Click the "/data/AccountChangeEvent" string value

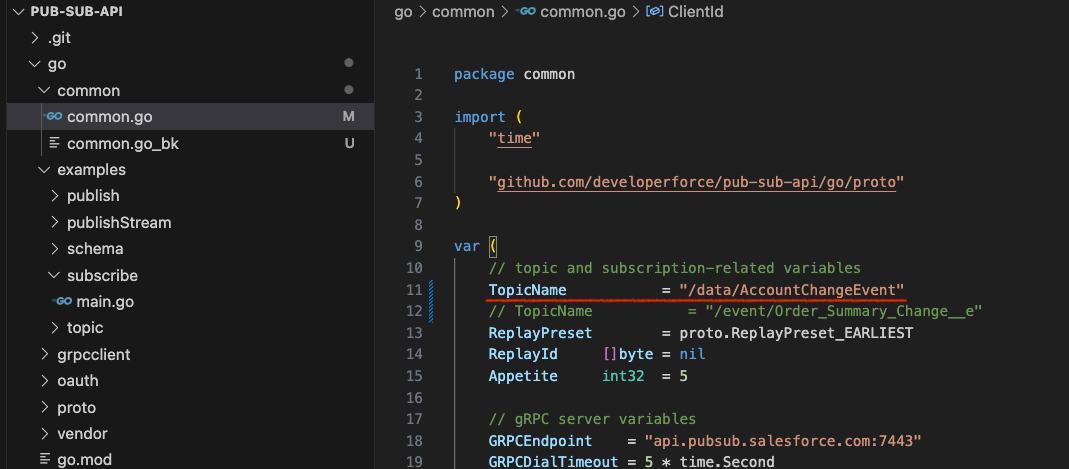coord(792,290)
